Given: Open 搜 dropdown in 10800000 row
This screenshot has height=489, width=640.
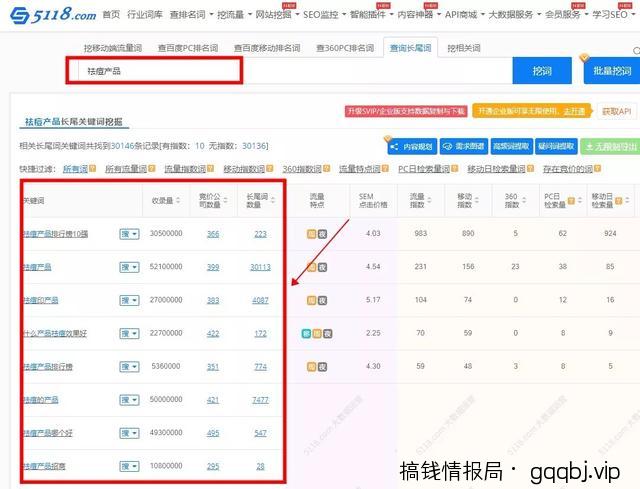Looking at the screenshot, I should click(x=129, y=466).
